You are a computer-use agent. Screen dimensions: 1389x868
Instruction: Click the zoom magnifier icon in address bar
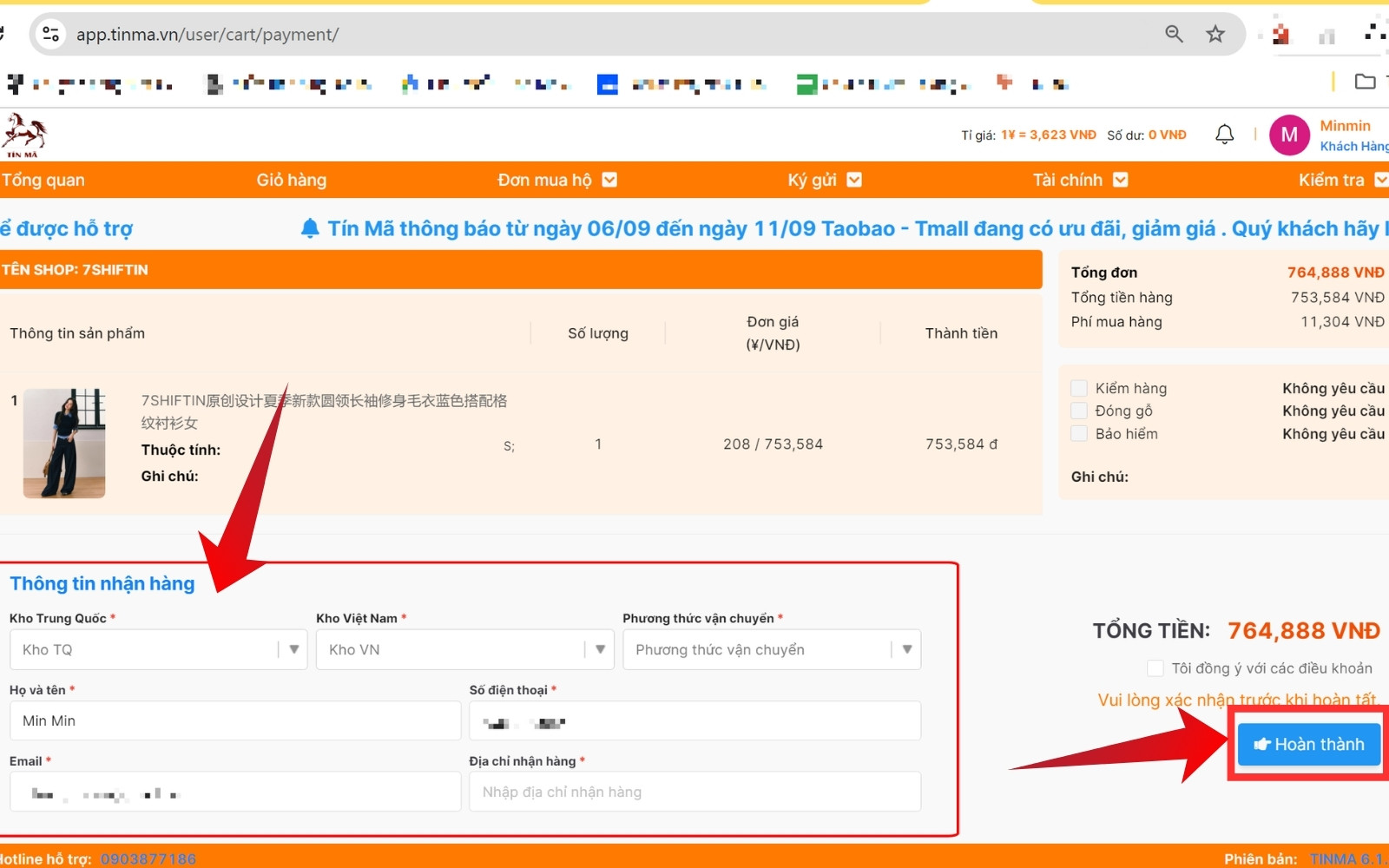coord(1174,34)
